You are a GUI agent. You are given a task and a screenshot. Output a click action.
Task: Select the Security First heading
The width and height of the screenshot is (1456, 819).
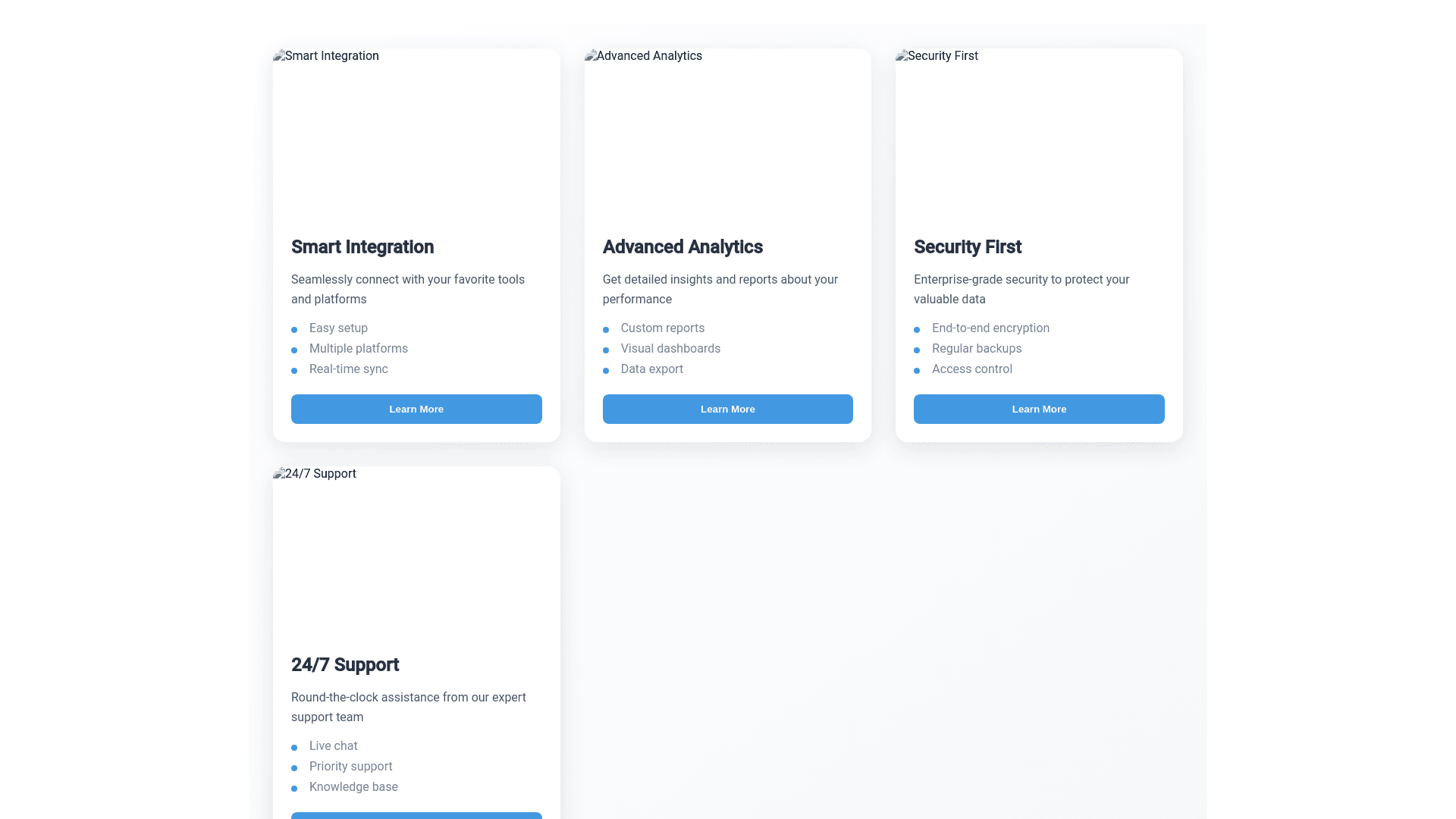[x=968, y=247]
